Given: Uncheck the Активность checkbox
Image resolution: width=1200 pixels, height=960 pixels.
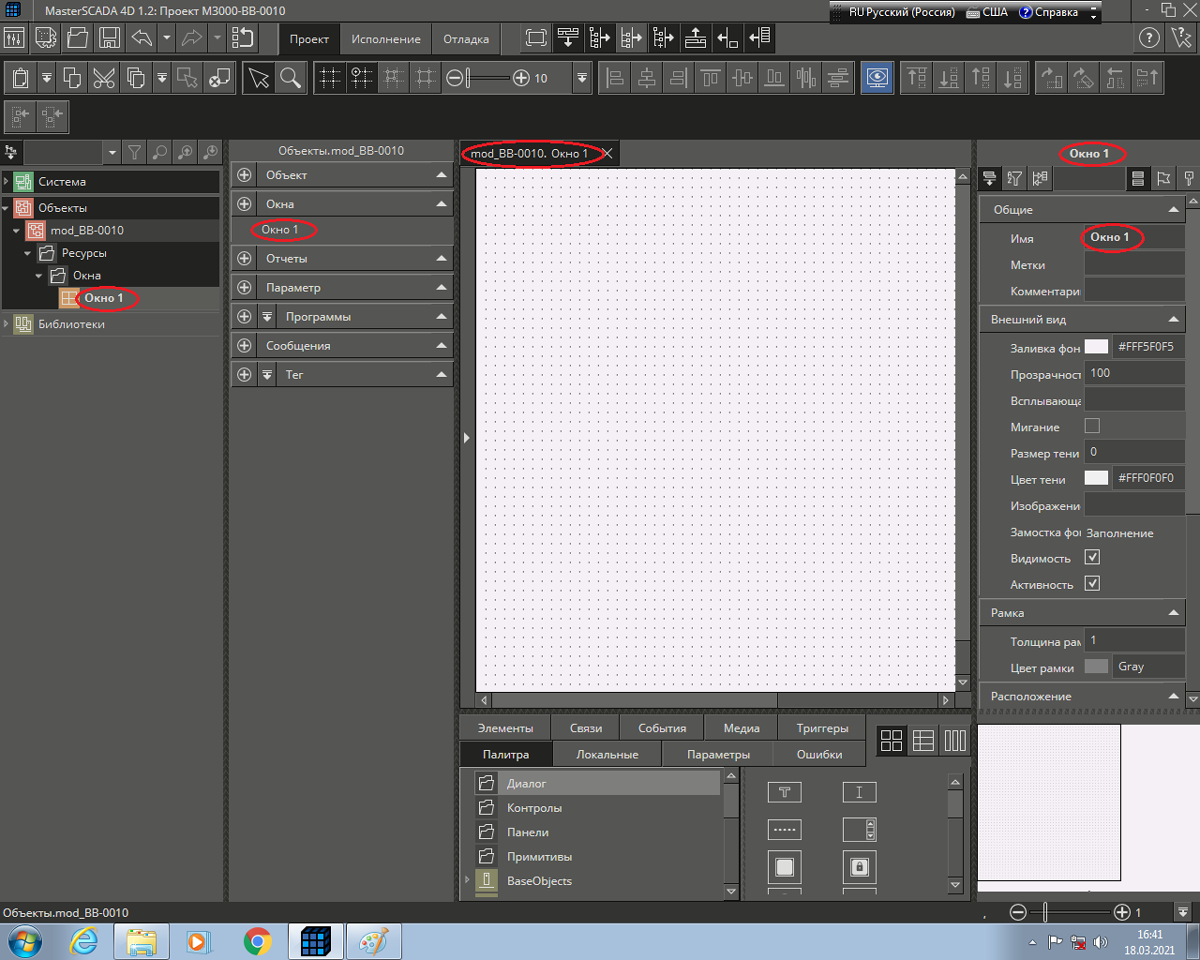Looking at the screenshot, I should [1092, 583].
